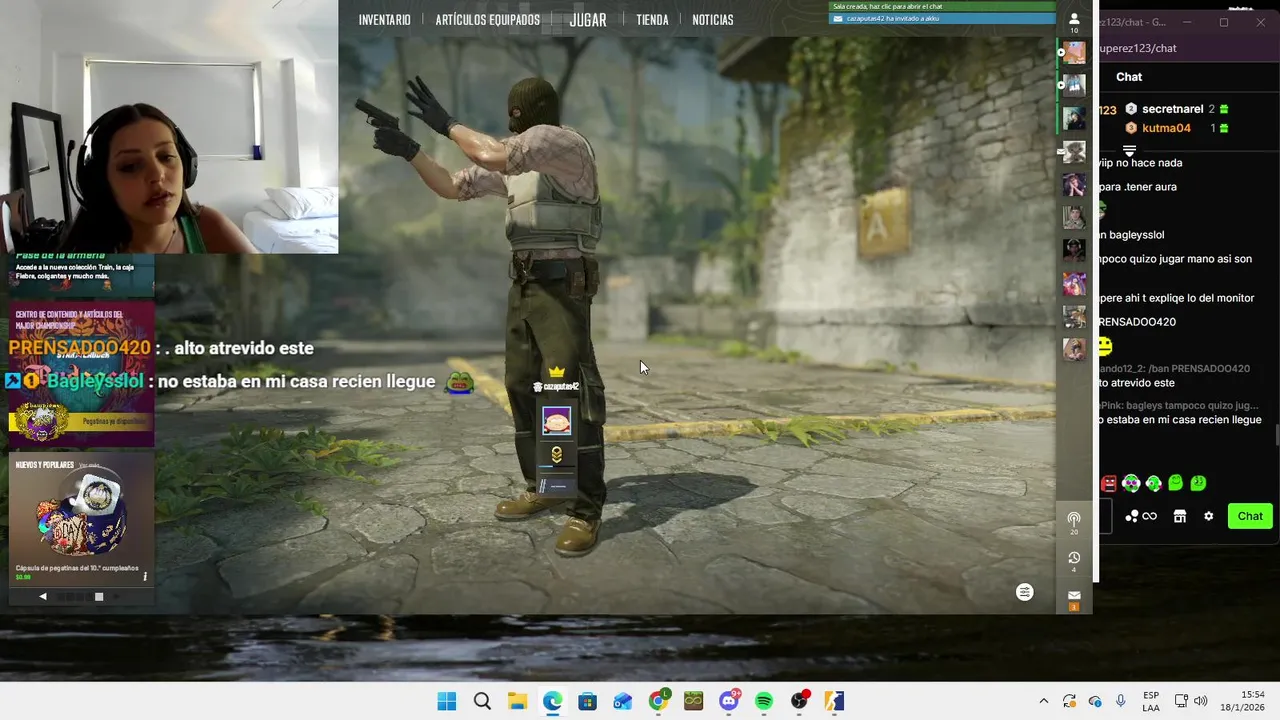Select the red angry emote in chat
Viewport: 1280px width, 720px height.
coord(1108,483)
